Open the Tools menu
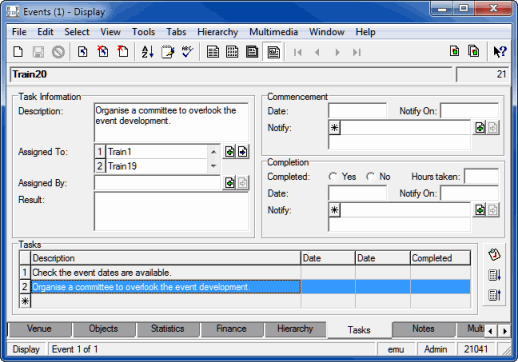This screenshot has width=518, height=362. 143,32
